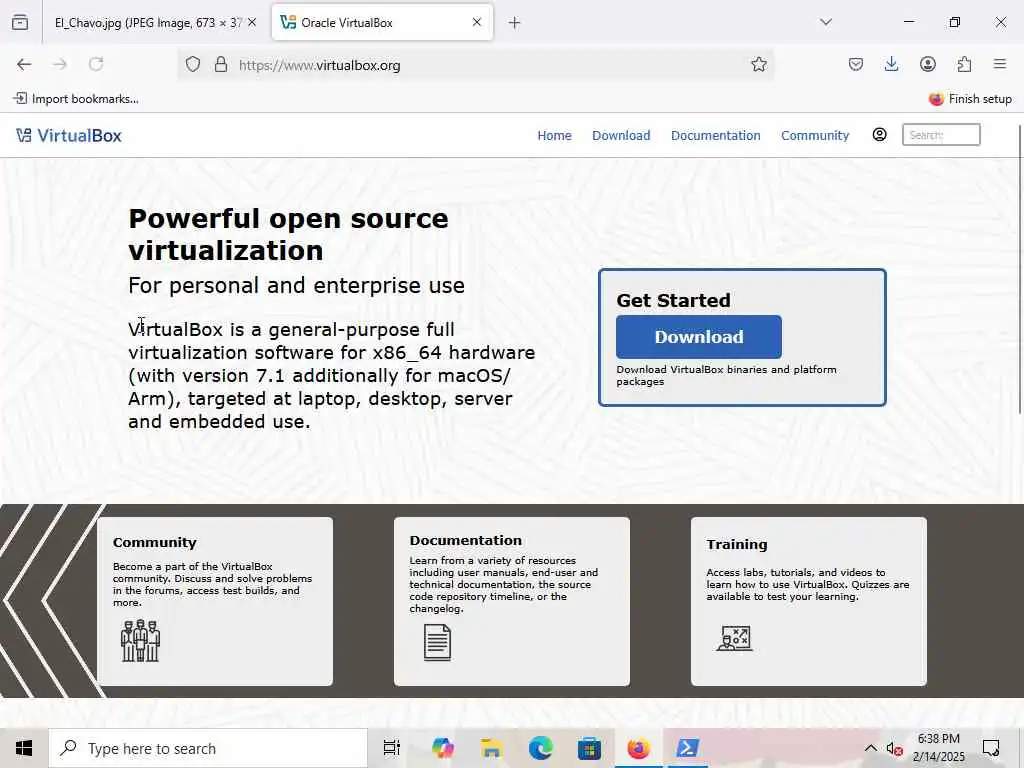
Task: Click the Finish setup button
Action: coord(970,99)
